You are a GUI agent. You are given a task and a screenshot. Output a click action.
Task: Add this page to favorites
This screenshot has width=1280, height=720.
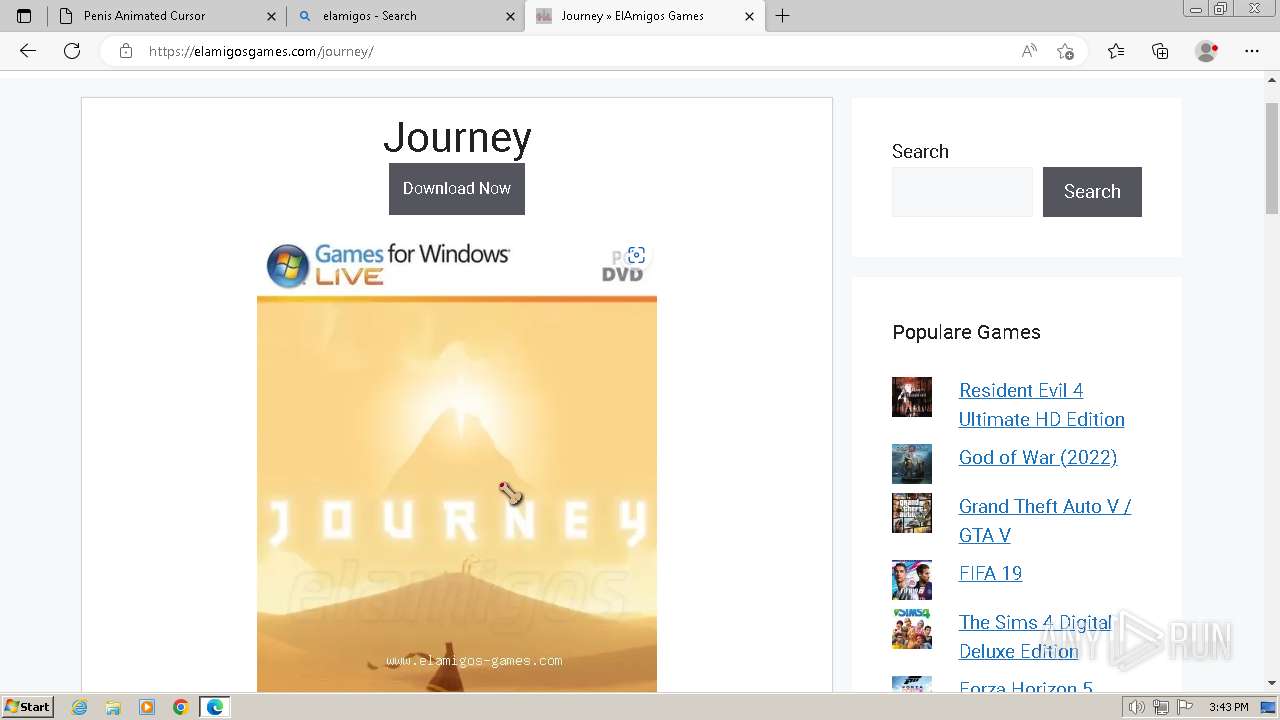1065,51
